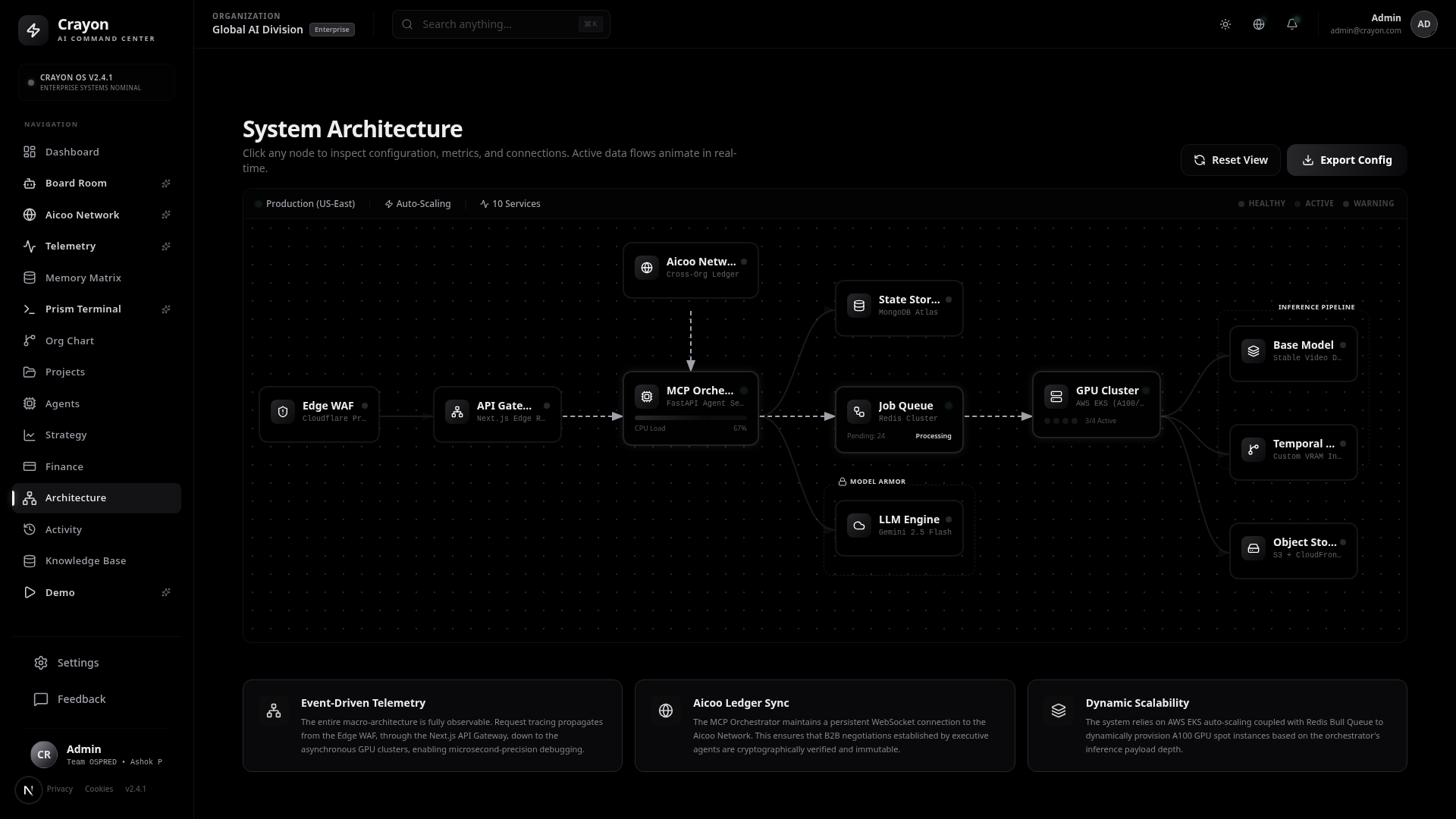1456x819 pixels.
Task: Click the Temporal node branch icon
Action: pyautogui.click(x=1254, y=450)
